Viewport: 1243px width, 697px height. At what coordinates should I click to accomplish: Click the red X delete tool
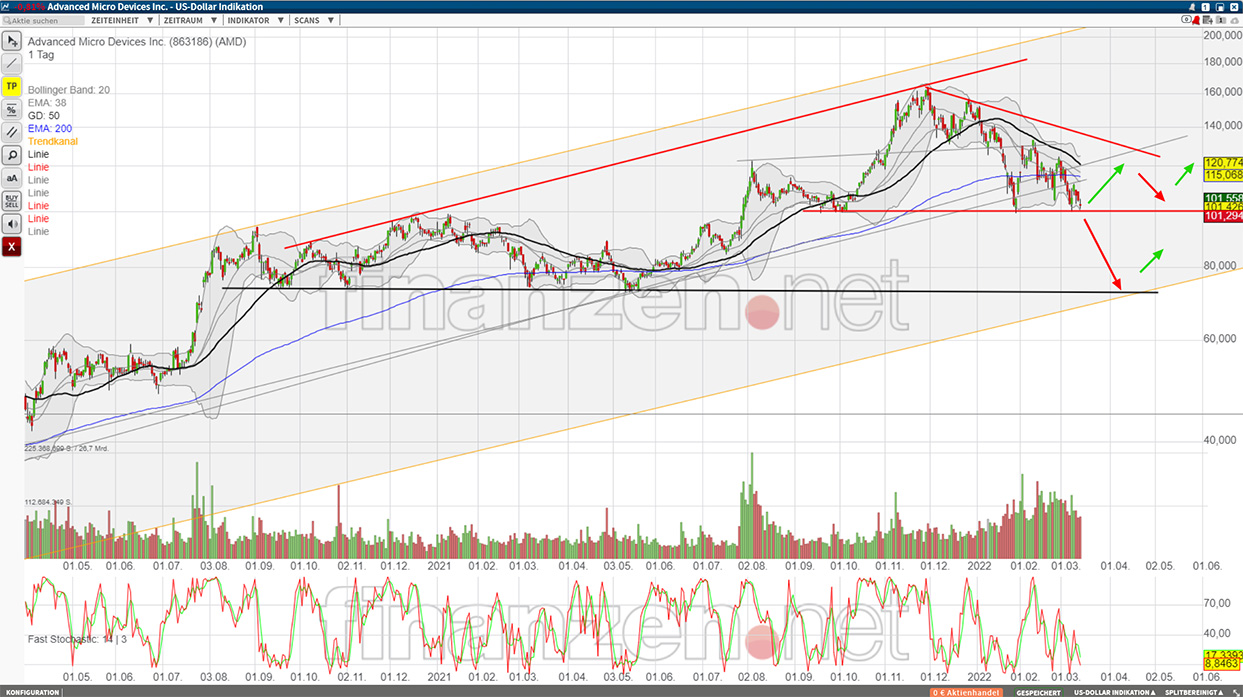point(11,246)
